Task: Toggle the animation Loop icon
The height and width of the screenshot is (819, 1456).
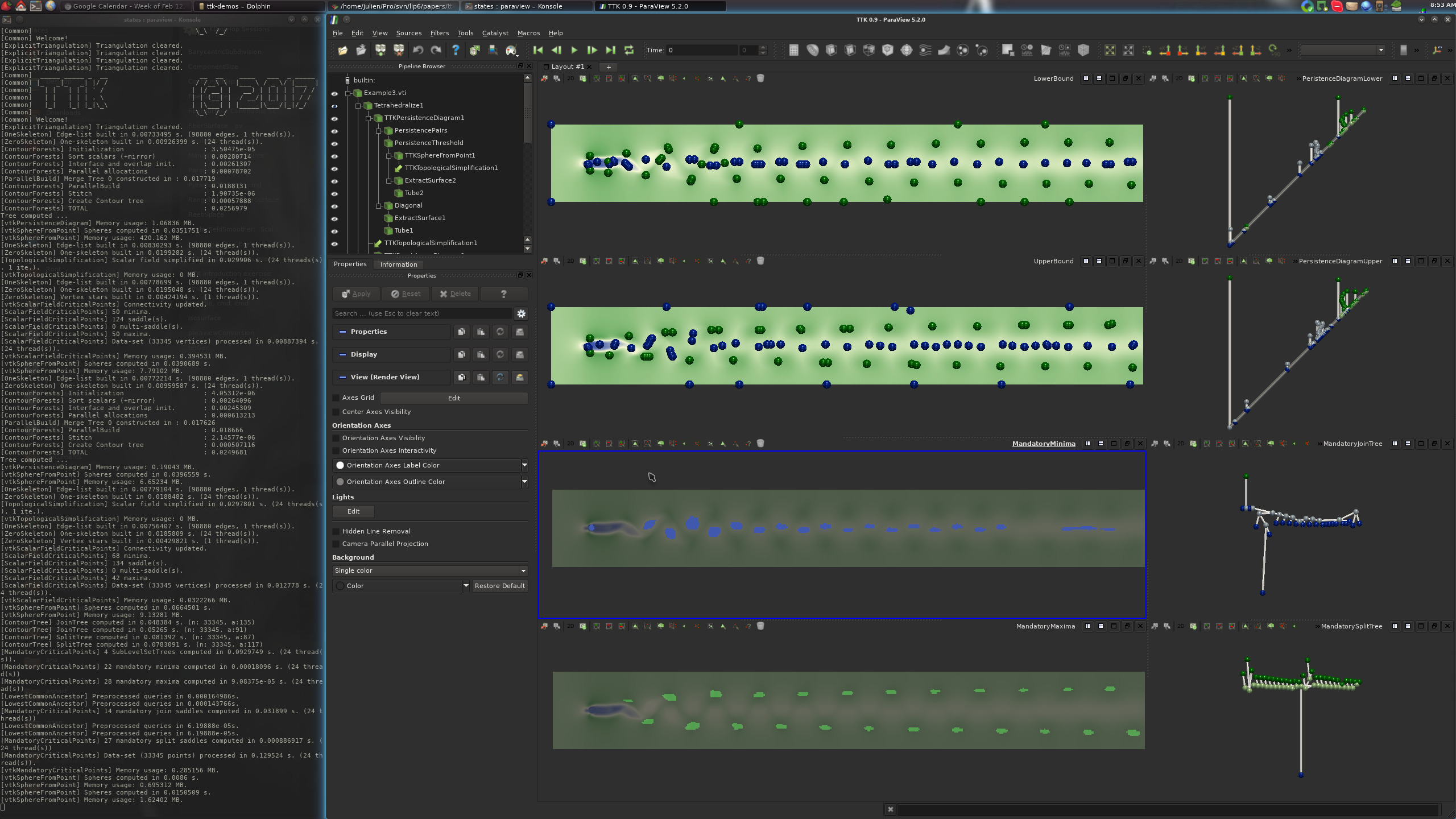Action: point(629,51)
